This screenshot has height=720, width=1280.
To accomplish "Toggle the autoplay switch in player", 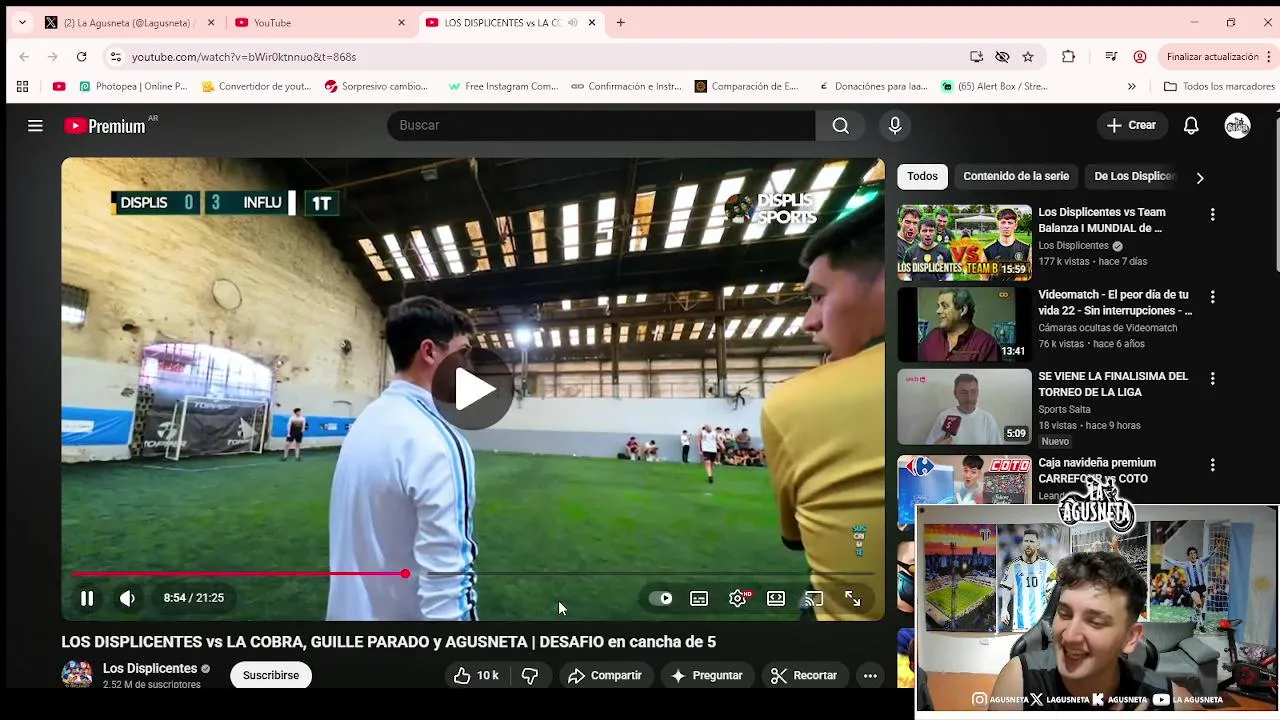I will [661, 598].
